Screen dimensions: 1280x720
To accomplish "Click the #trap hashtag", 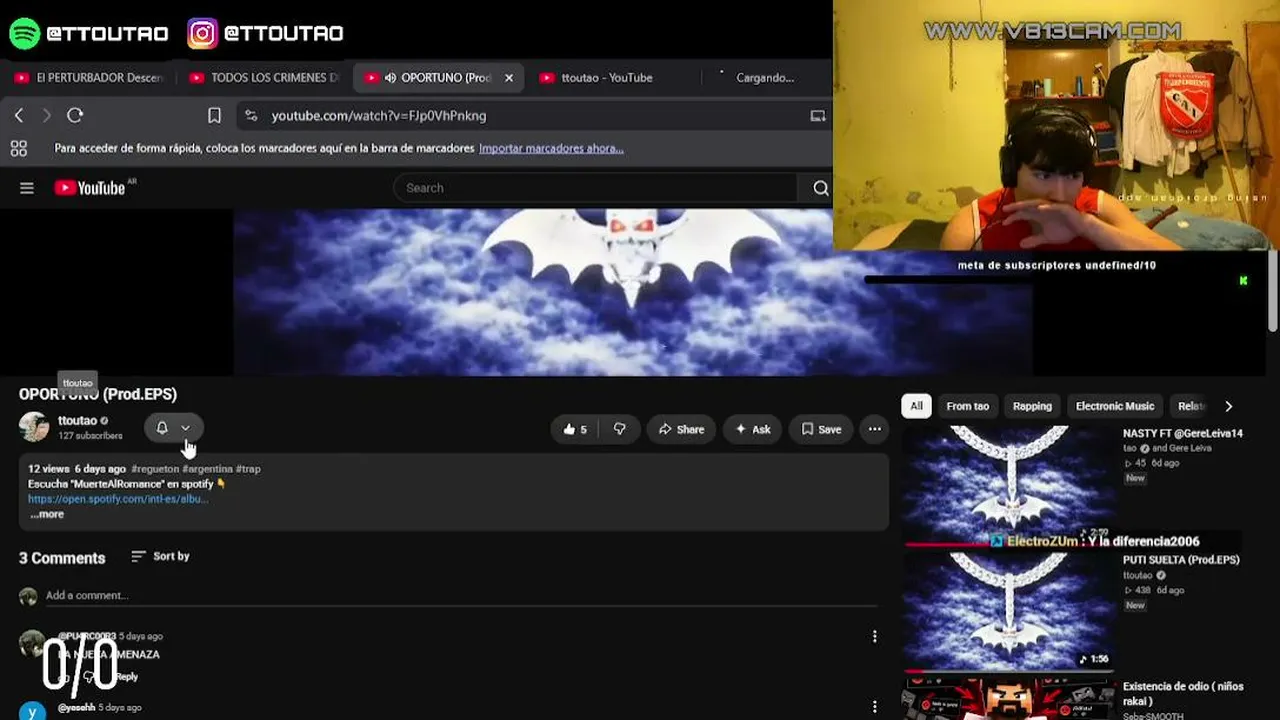I will pyautogui.click(x=248, y=469).
